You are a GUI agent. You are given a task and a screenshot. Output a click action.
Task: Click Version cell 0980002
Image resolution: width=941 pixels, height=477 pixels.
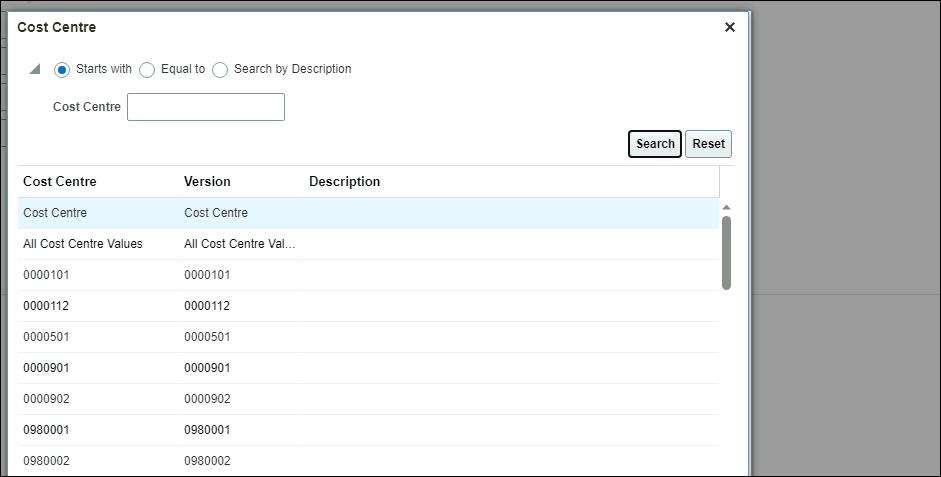click(207, 461)
